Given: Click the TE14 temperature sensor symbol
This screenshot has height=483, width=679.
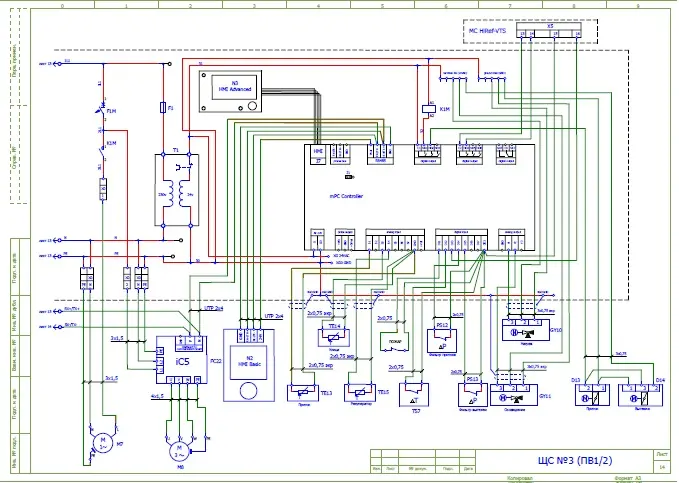Looking at the screenshot, I should click(334, 339).
